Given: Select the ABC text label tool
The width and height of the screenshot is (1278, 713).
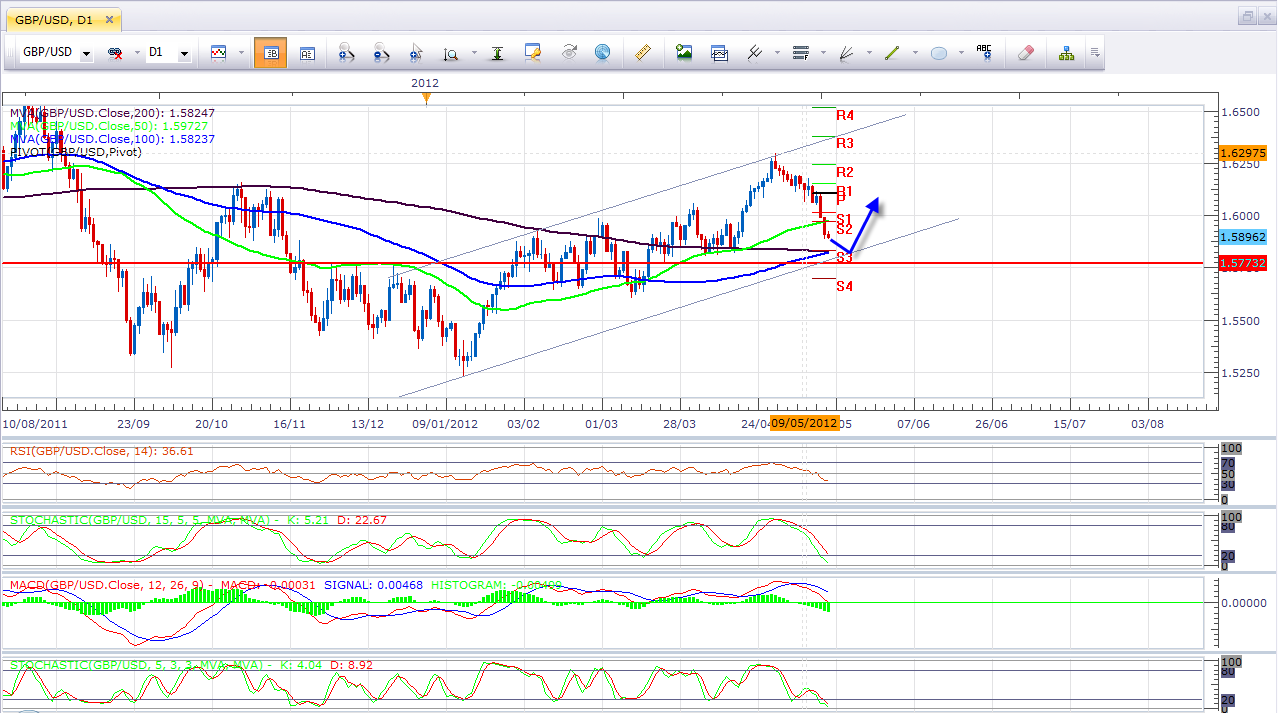Looking at the screenshot, I should pyautogui.click(x=984, y=53).
